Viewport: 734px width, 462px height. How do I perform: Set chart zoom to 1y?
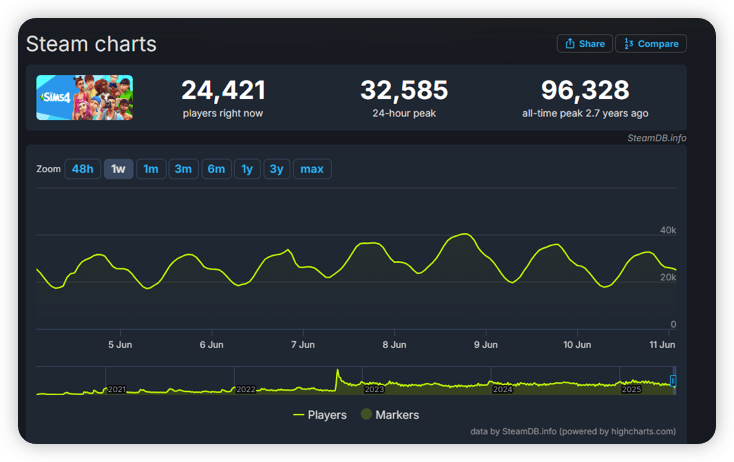pos(247,169)
